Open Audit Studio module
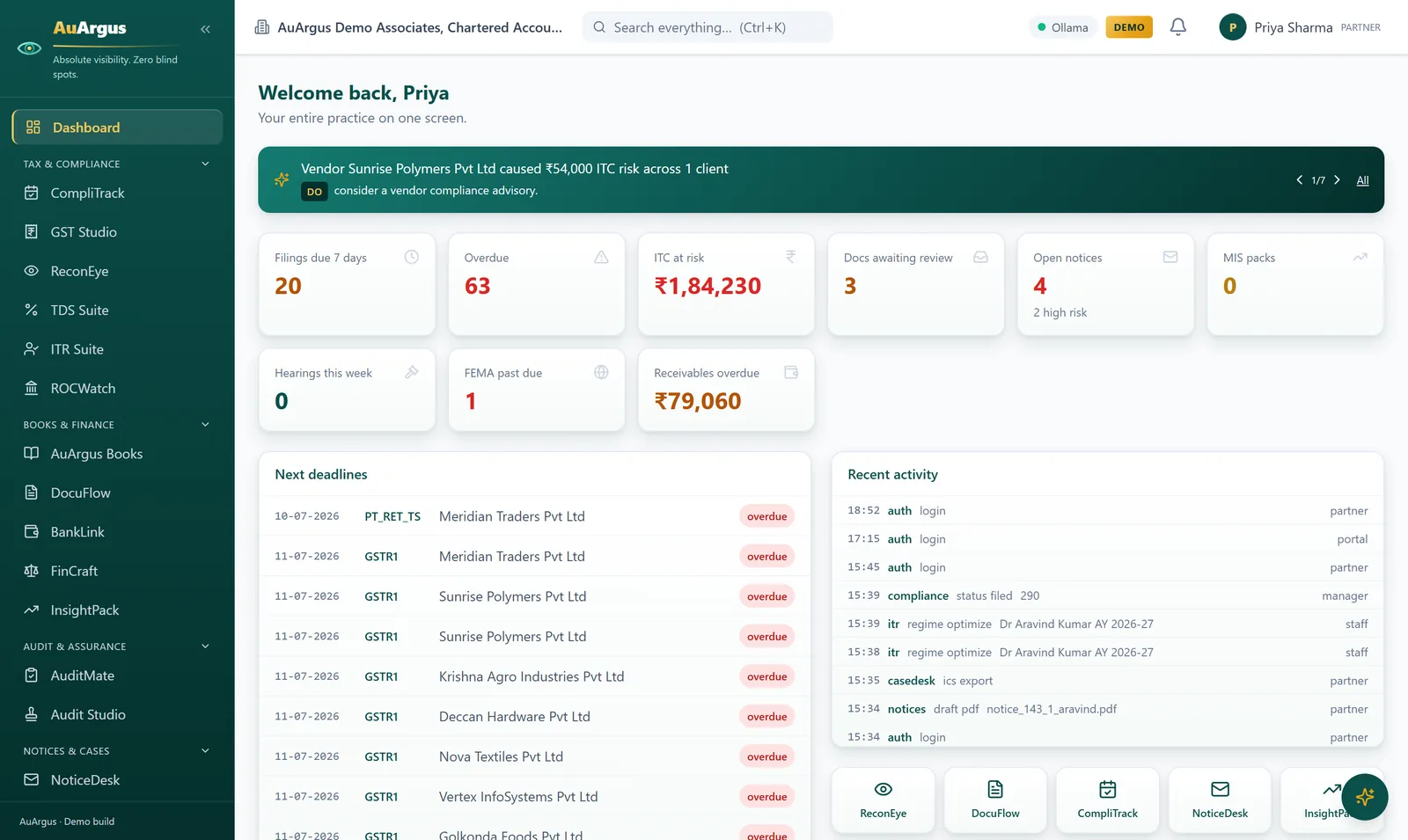Image resolution: width=1408 pixels, height=840 pixels. click(x=117, y=715)
